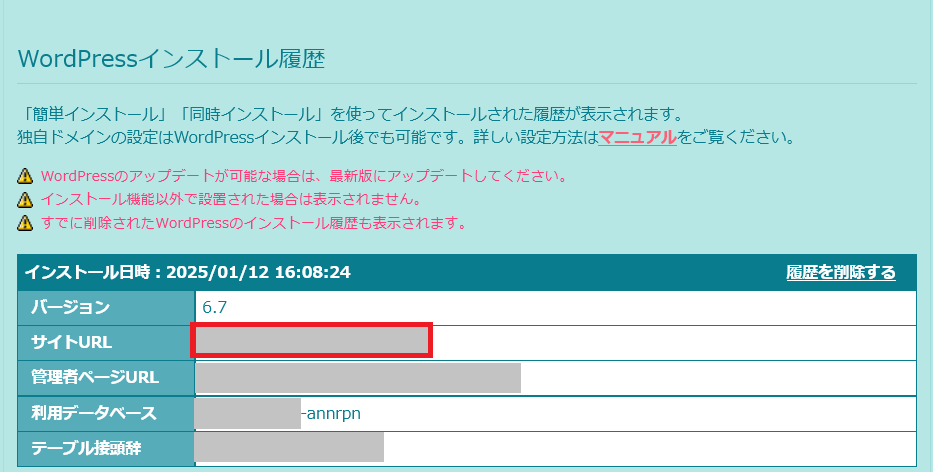
Task: Click the テーブル接頭辞 row label
Action: 86,447
